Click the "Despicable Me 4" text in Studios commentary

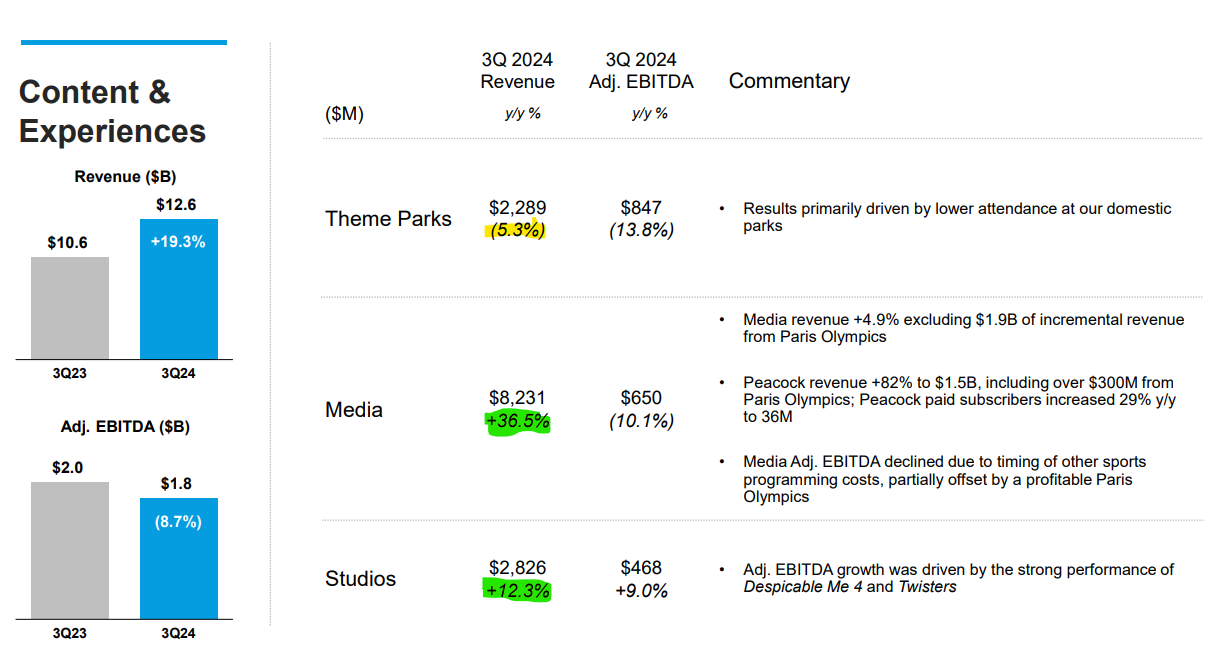[803, 587]
